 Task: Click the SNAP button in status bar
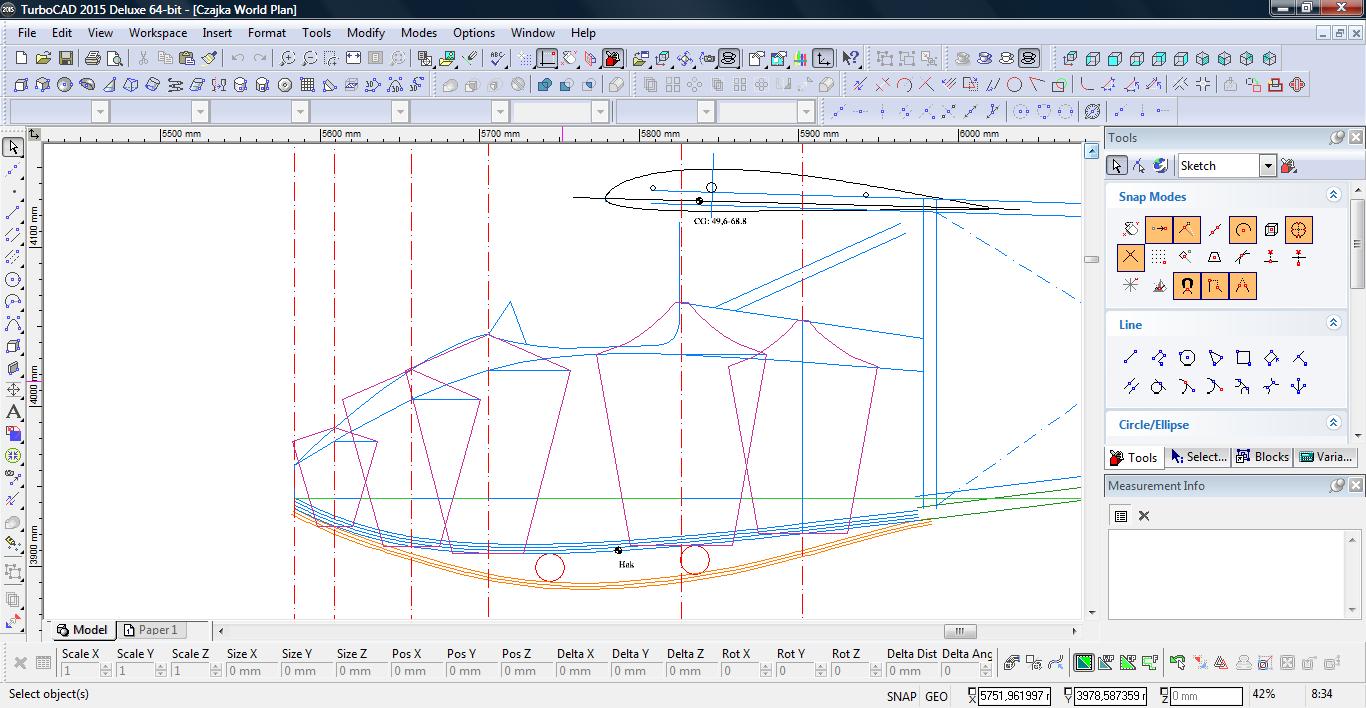pyautogui.click(x=900, y=696)
